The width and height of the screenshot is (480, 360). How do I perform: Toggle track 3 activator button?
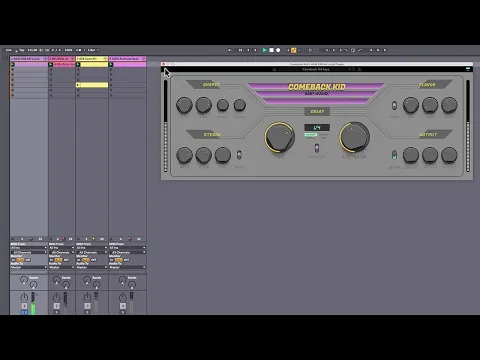click(87, 306)
